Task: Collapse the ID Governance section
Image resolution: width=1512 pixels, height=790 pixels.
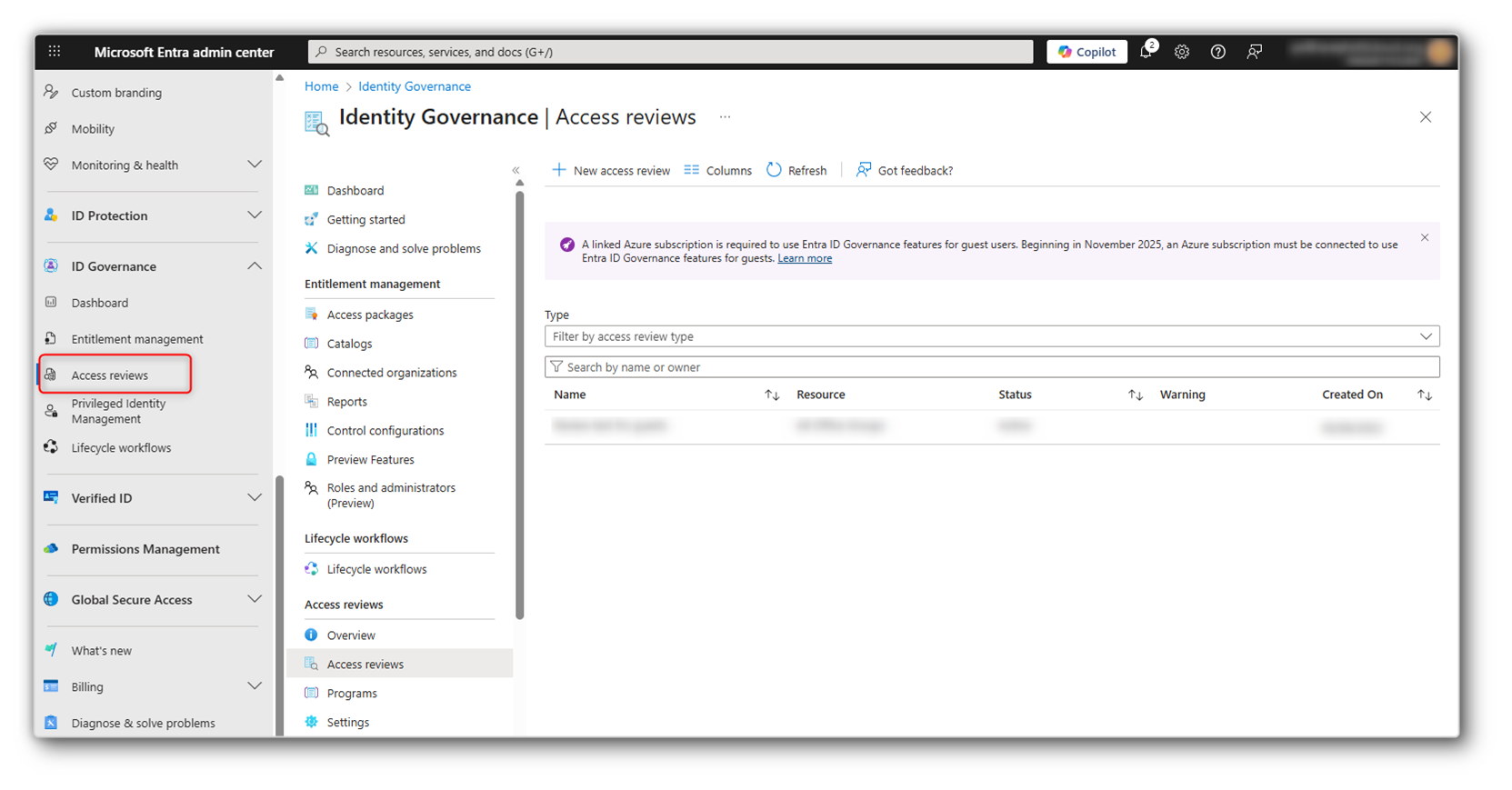Action: tap(254, 266)
